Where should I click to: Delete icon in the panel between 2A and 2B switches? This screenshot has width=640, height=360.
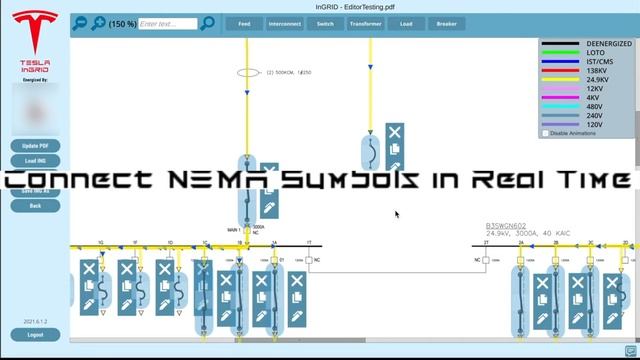(x=542, y=282)
